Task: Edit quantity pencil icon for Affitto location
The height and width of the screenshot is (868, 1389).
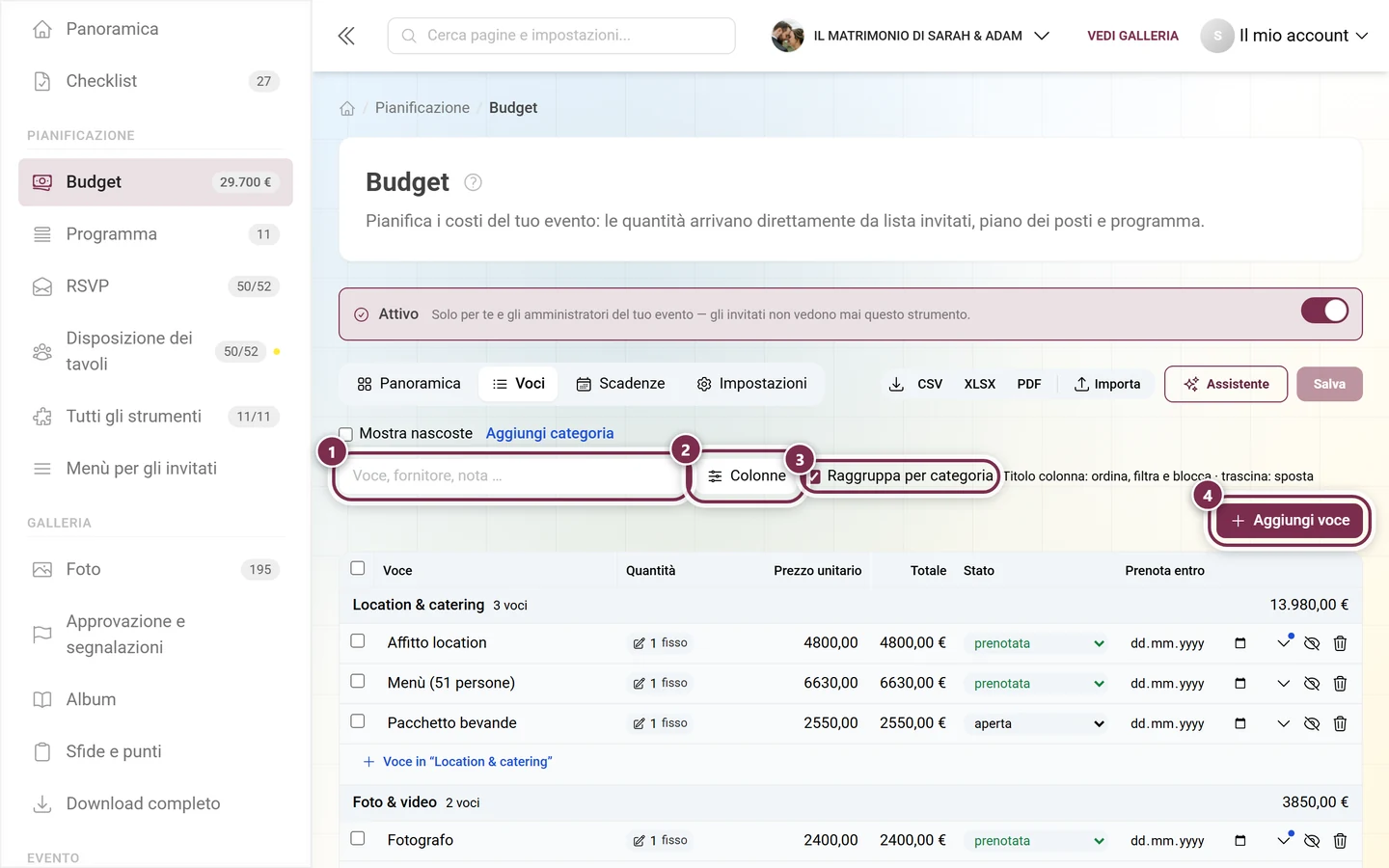Action: click(639, 643)
